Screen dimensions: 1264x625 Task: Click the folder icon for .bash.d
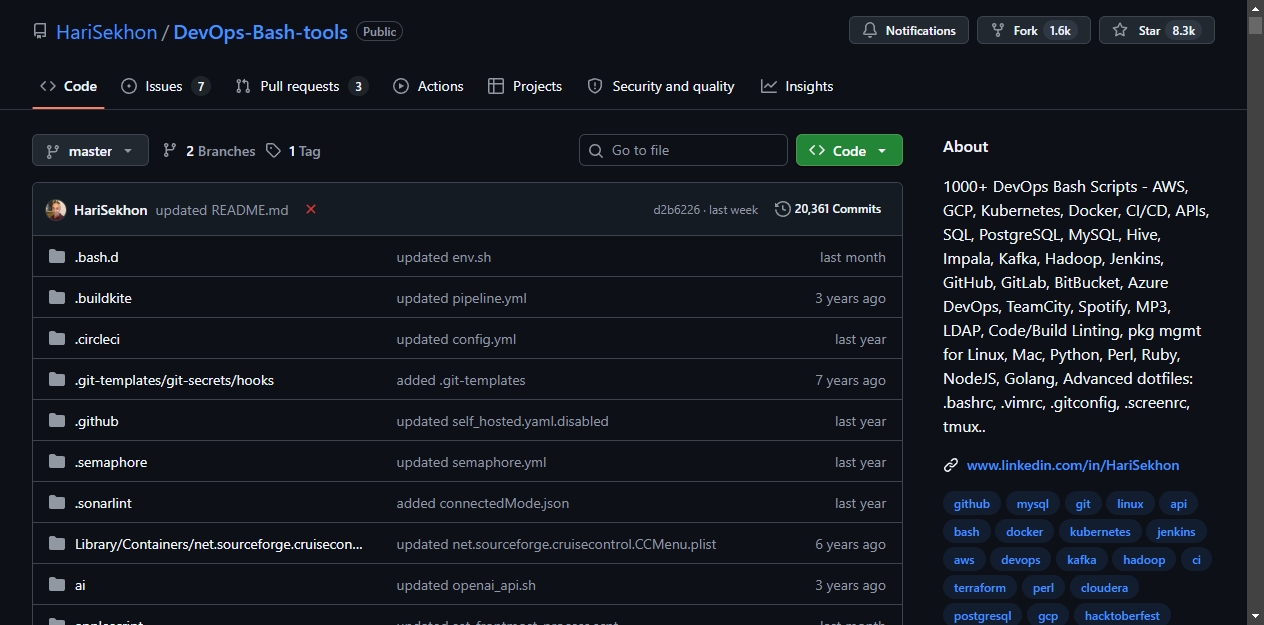pyautogui.click(x=57, y=257)
